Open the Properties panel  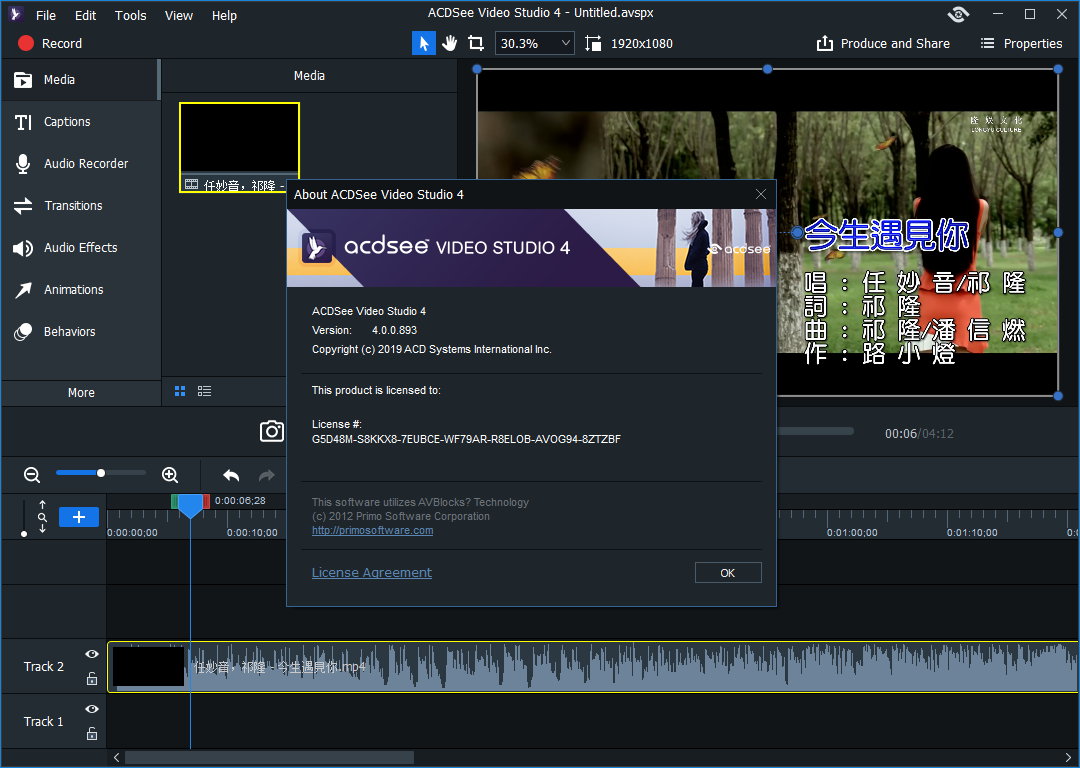tap(1021, 43)
